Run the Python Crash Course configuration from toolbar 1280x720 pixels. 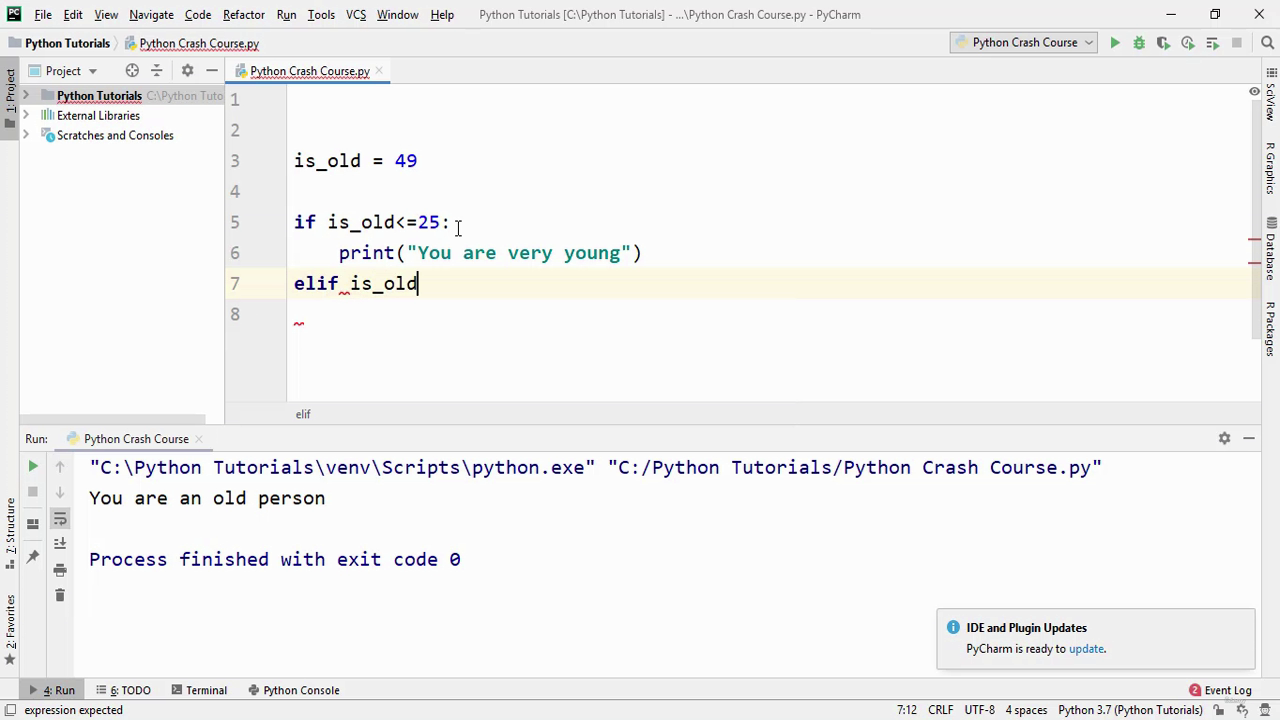tap(1115, 43)
